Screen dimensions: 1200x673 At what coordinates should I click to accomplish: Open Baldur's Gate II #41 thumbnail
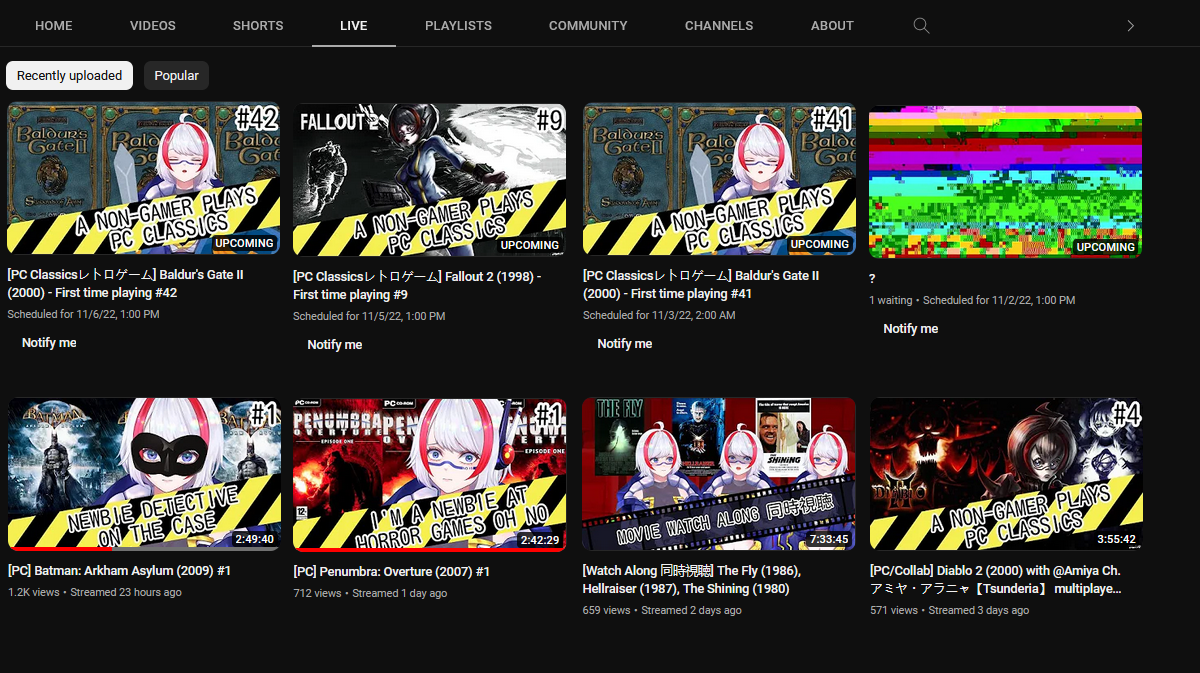click(x=719, y=180)
